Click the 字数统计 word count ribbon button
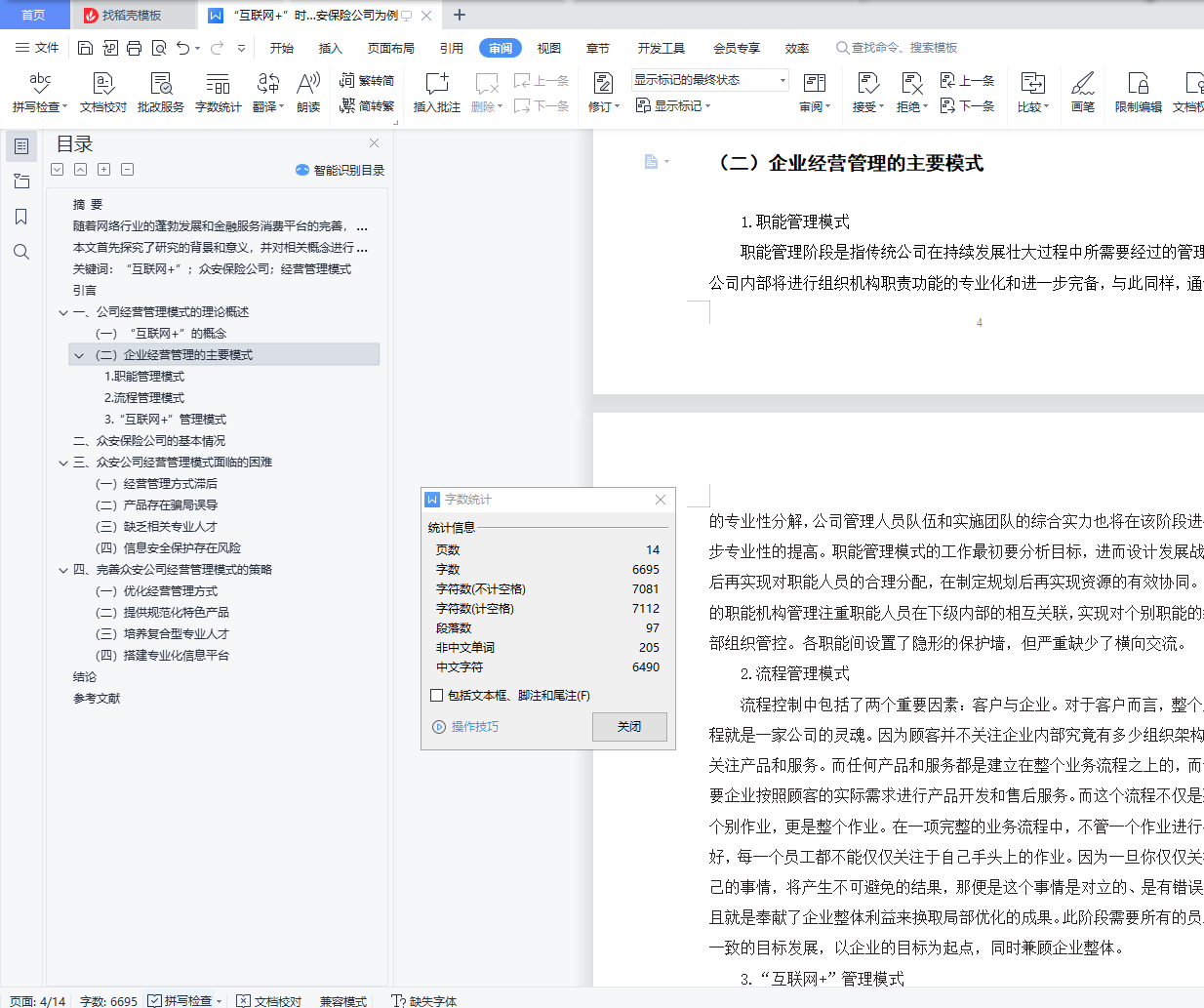1204x1008 pixels. coord(218,93)
